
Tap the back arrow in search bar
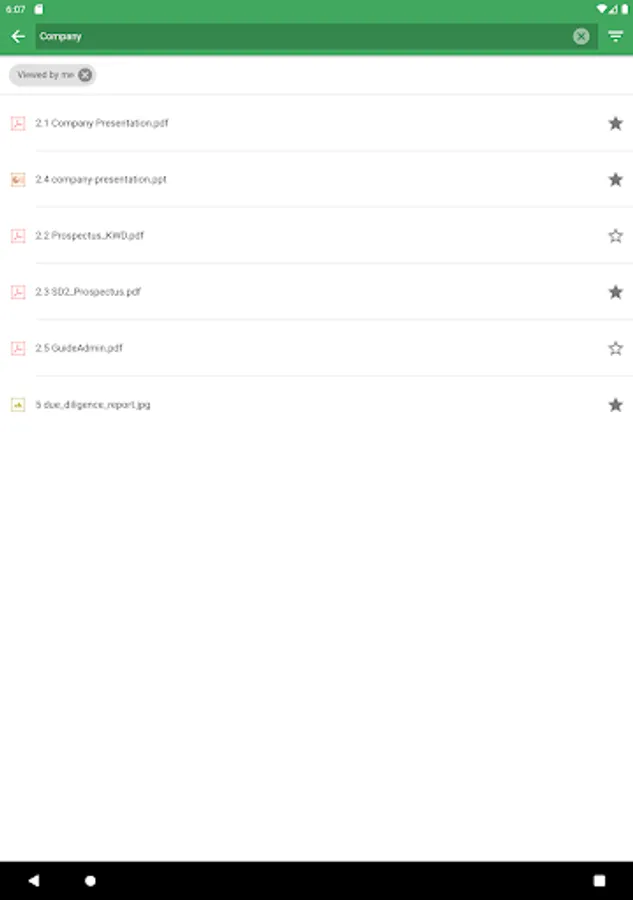click(x=17, y=36)
